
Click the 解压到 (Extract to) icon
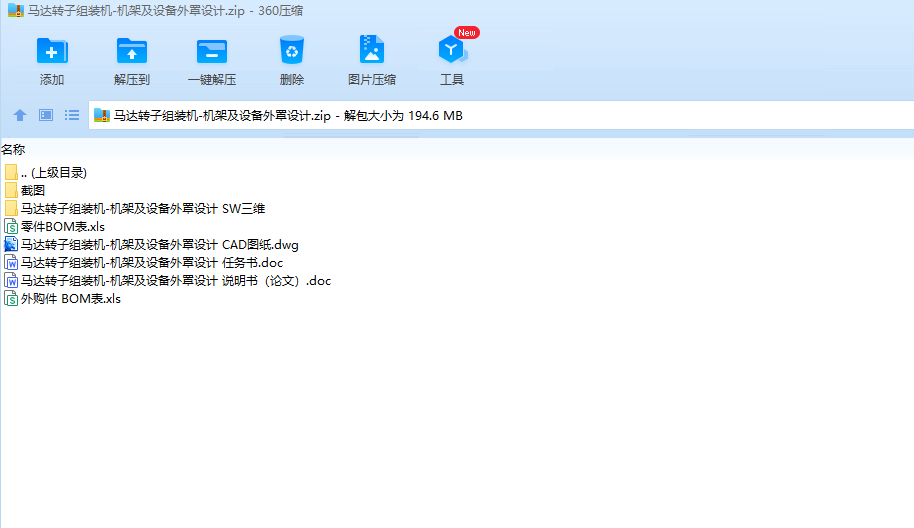pyautogui.click(x=132, y=51)
